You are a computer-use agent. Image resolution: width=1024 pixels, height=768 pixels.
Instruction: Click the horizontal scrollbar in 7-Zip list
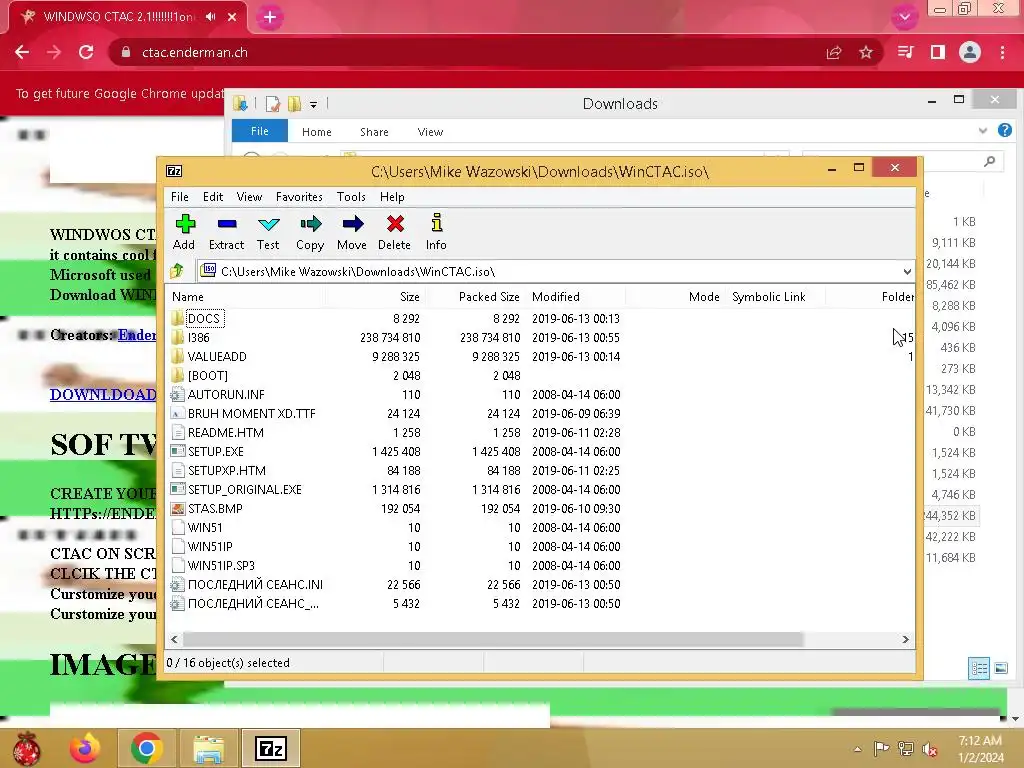(493, 639)
